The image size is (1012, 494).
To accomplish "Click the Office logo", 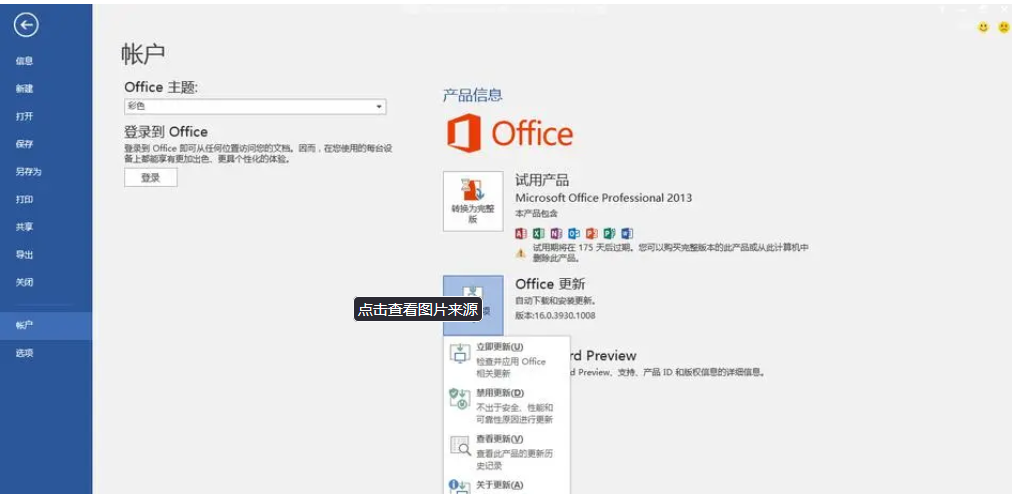I will tap(510, 133).
